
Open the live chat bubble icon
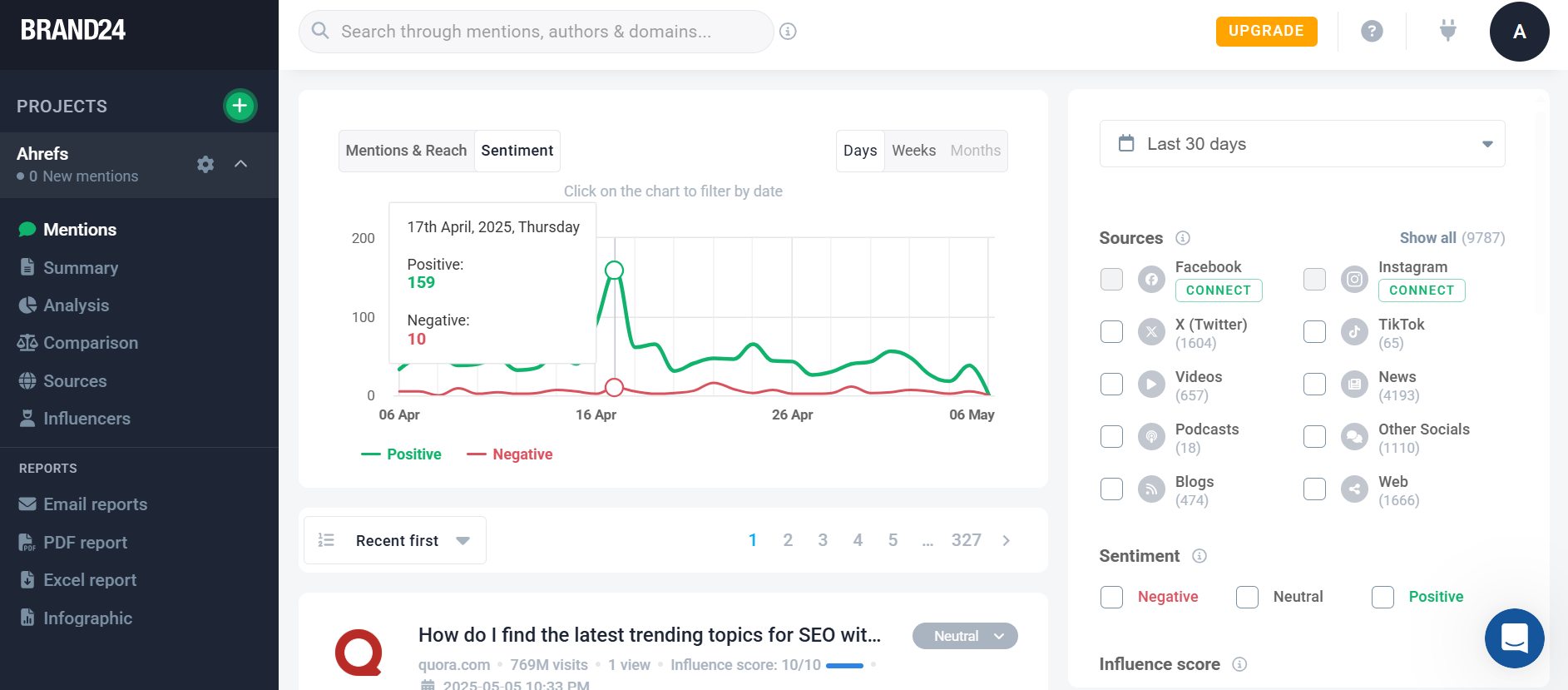(x=1514, y=638)
